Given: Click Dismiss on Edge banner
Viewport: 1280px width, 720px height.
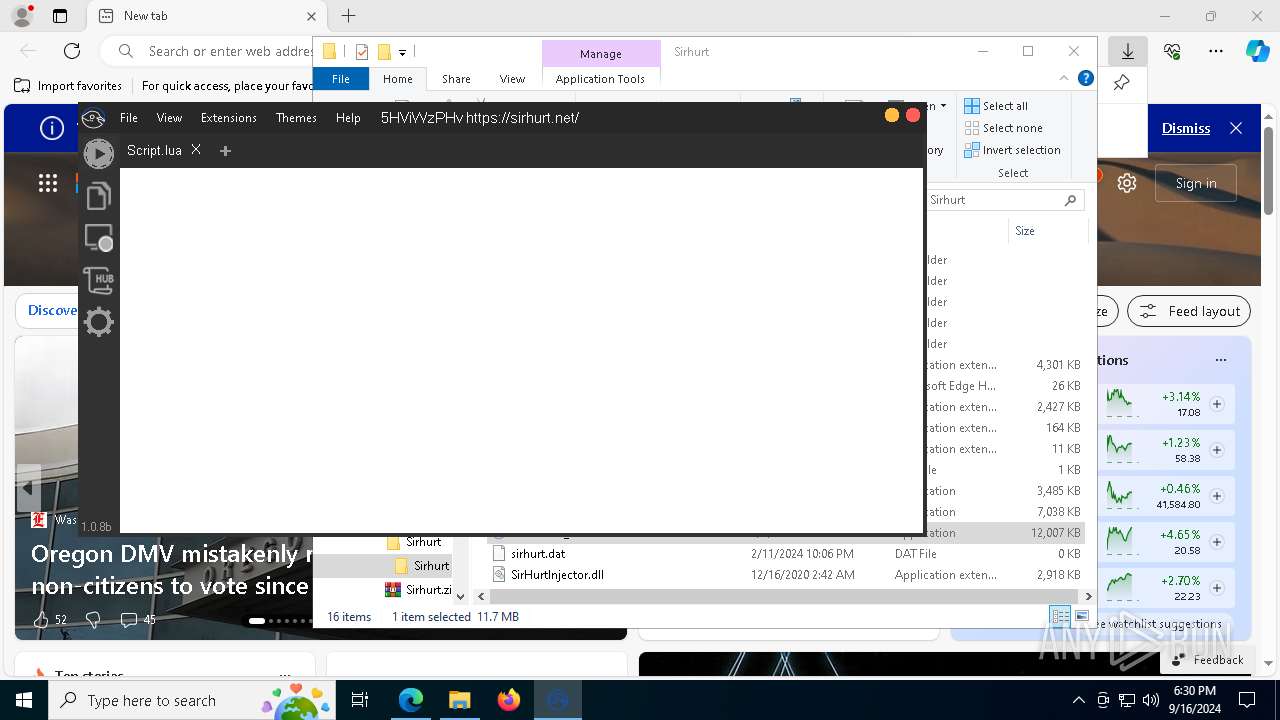Looking at the screenshot, I should tap(1186, 128).
